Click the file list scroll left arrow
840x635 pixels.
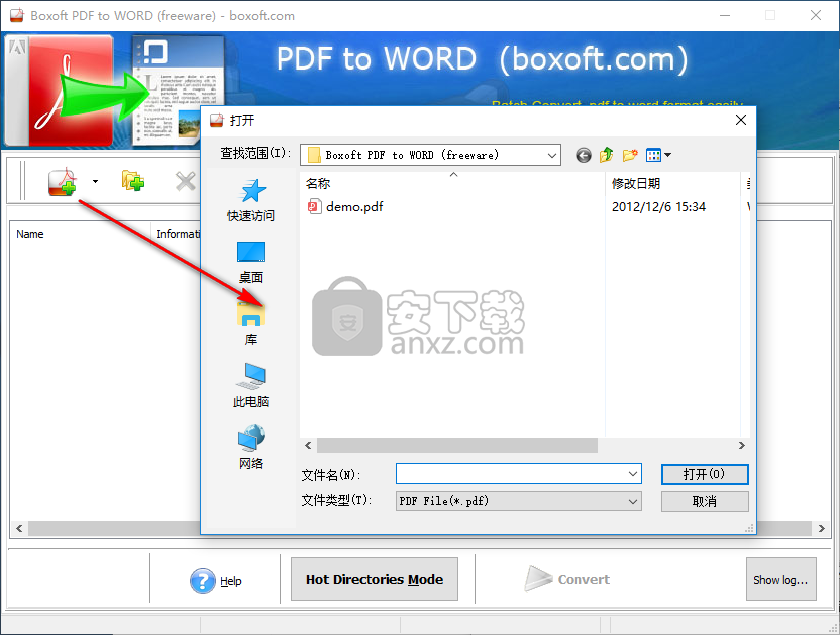click(308, 445)
